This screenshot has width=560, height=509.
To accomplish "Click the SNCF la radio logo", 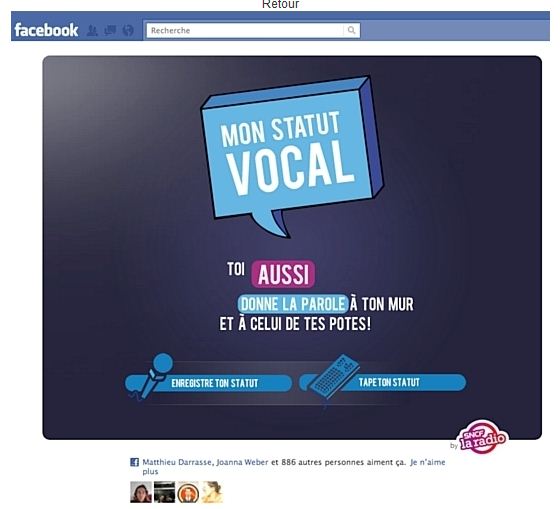I will coord(482,437).
